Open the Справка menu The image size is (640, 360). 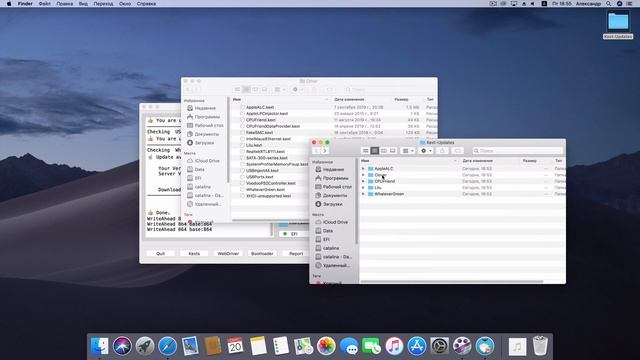click(x=146, y=4)
